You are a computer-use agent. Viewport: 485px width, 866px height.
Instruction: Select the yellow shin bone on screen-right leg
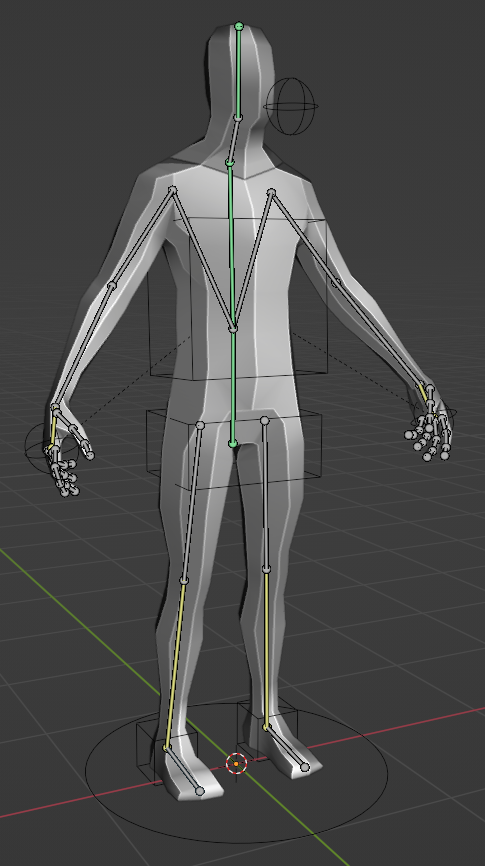pyautogui.click(x=266, y=648)
